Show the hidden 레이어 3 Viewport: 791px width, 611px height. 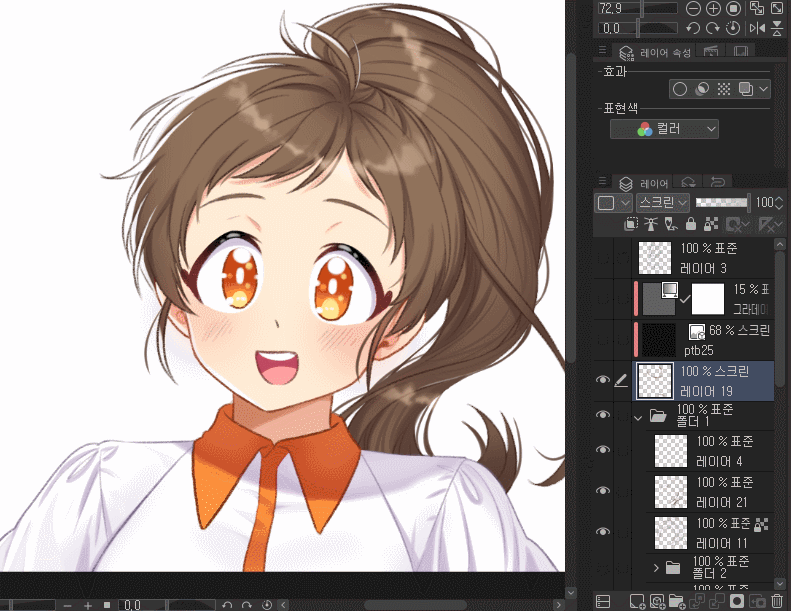[602, 258]
